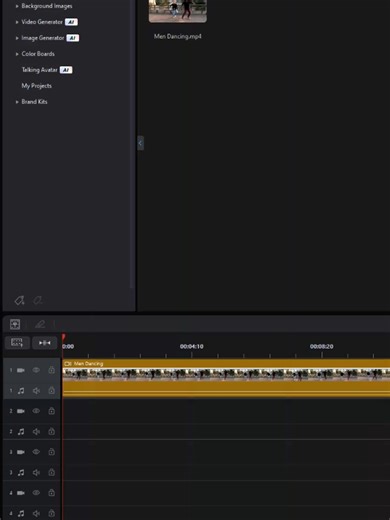Expand Video Generator arrow
This screenshot has height=520, width=390.
pyautogui.click(x=17, y=22)
